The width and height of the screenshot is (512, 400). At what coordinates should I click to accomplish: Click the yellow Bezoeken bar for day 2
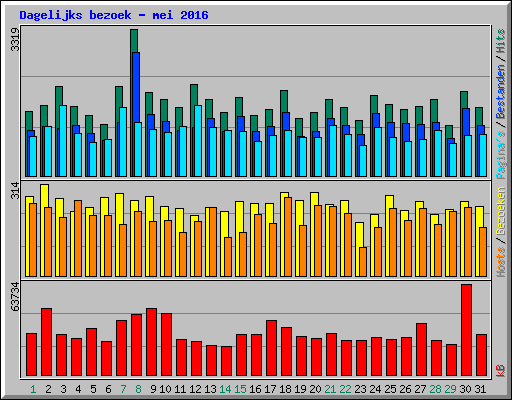tap(45, 196)
